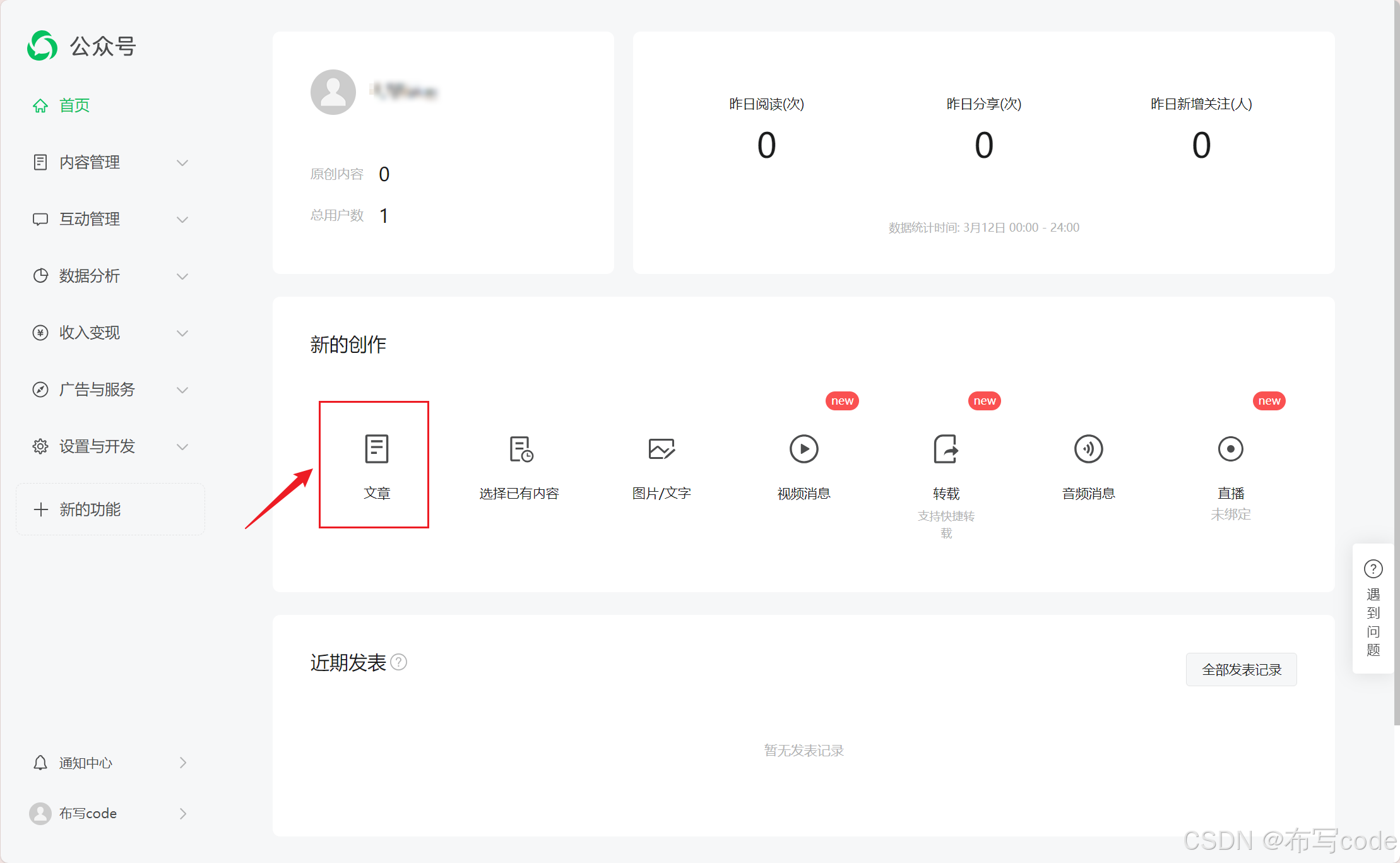This screenshot has width=1400, height=863.
Task: Create 图片/文字 post
Action: [x=661, y=449]
